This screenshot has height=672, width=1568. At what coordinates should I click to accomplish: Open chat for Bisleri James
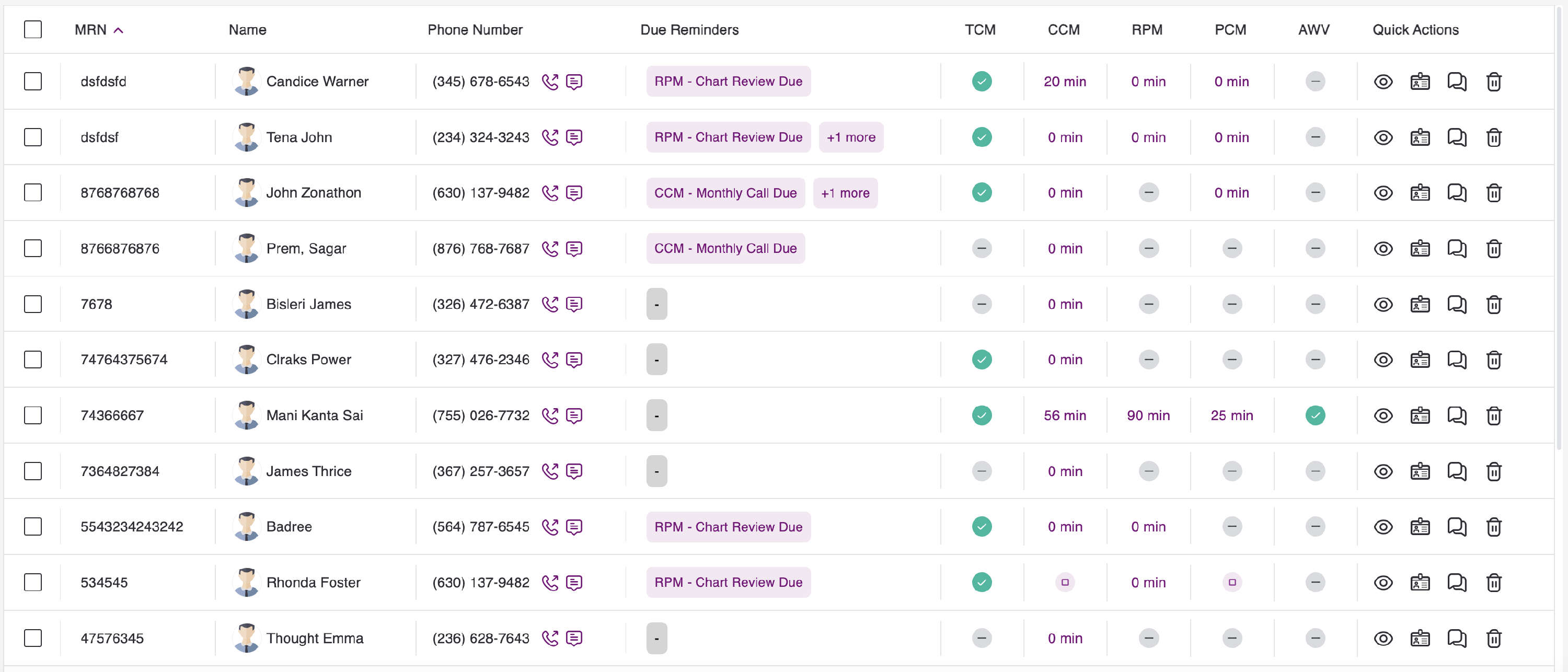click(x=1457, y=304)
